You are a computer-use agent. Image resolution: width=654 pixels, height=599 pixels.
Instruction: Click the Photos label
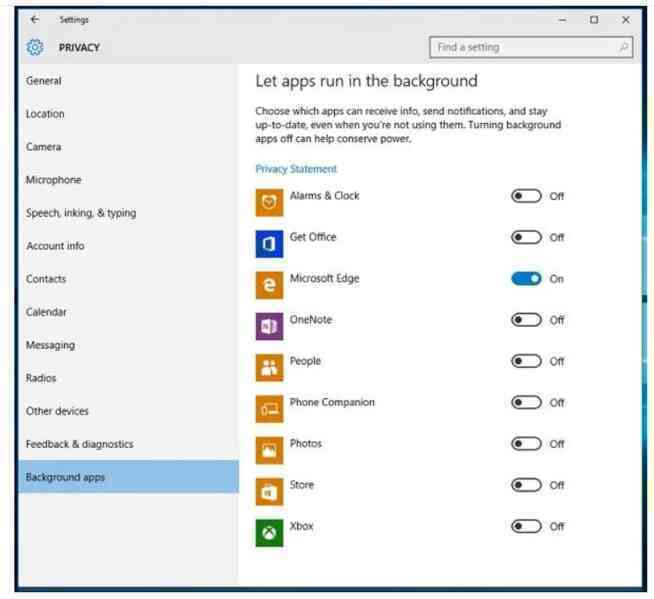click(x=306, y=443)
